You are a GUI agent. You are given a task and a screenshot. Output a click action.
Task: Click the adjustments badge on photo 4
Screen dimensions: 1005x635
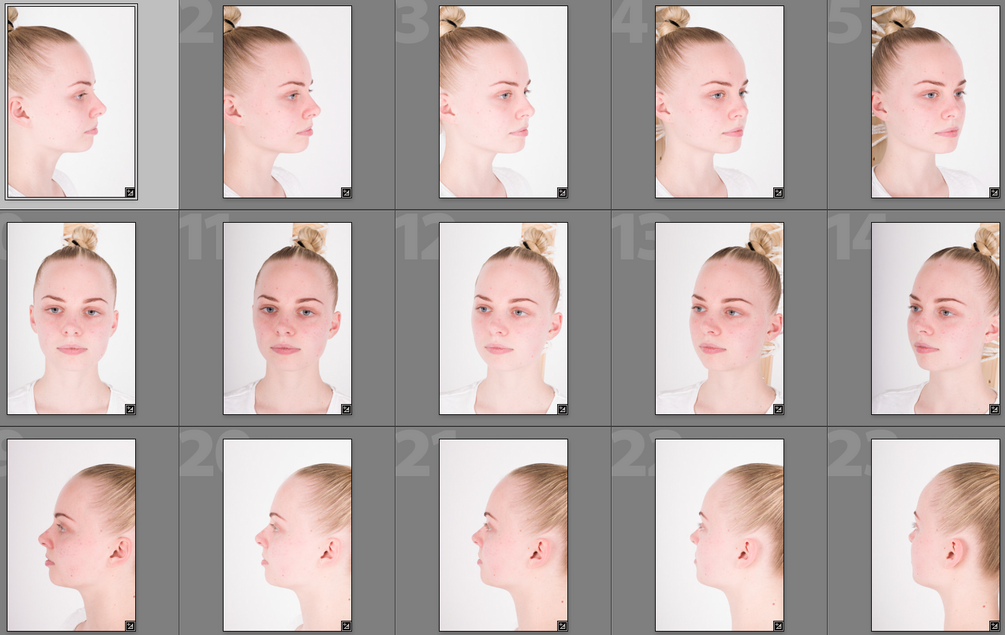[778, 192]
